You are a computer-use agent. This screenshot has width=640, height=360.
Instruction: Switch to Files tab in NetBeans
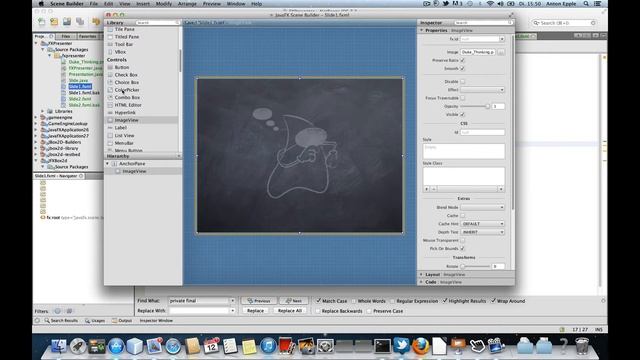pos(66,36)
